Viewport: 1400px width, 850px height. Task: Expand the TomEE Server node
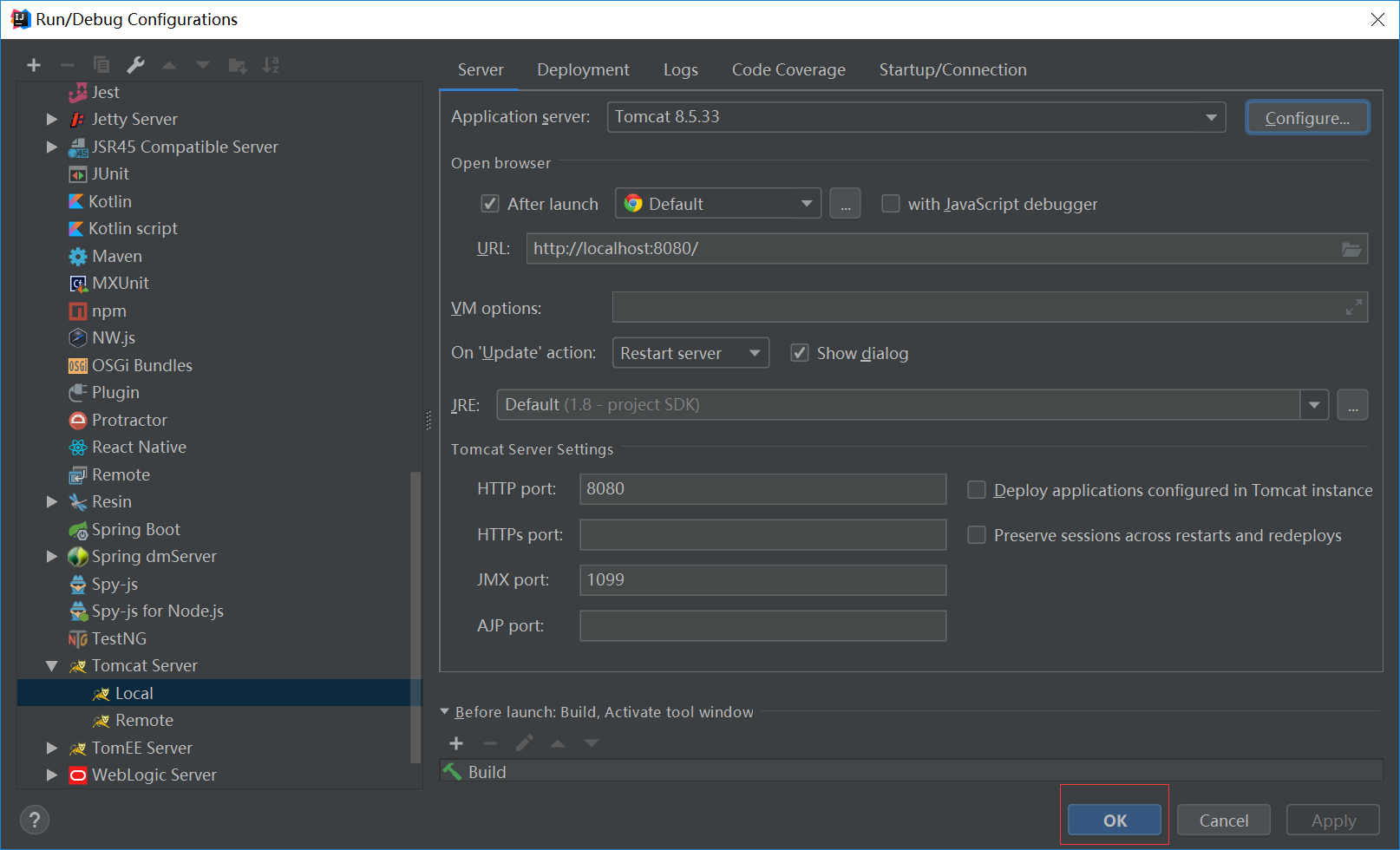pos(52,748)
